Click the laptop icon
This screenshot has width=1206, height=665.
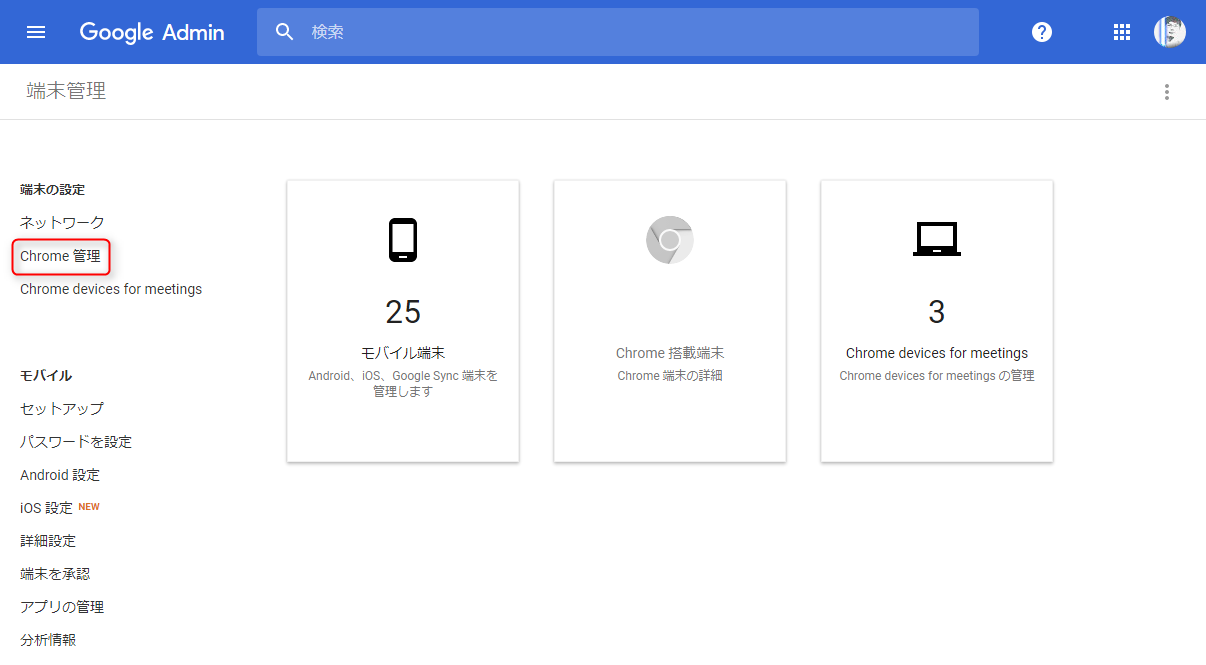pyautogui.click(x=937, y=240)
